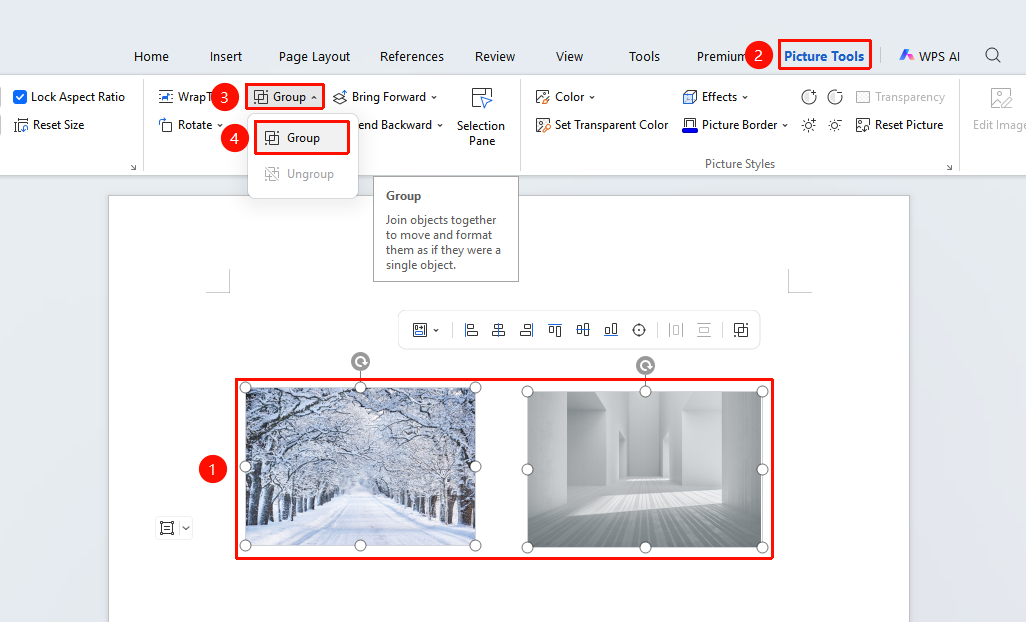Click the rotation handle above the corridor picture
The height and width of the screenshot is (622, 1026).
(645, 365)
